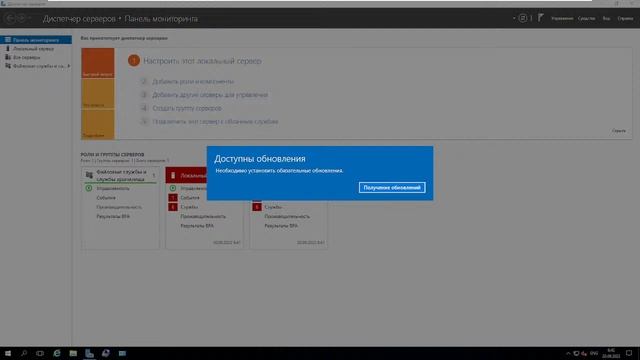Open the Средства menu
Viewport: 640px width, 360px height.
(x=586, y=18)
